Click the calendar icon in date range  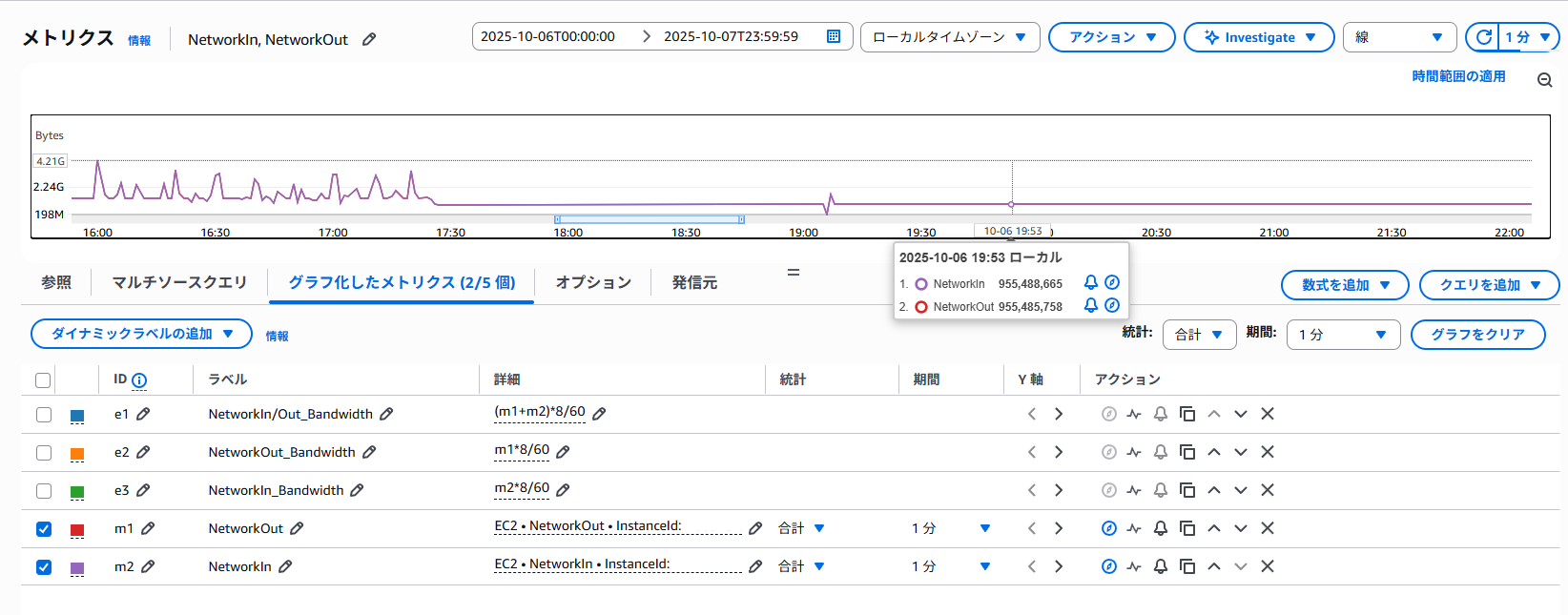[833, 36]
